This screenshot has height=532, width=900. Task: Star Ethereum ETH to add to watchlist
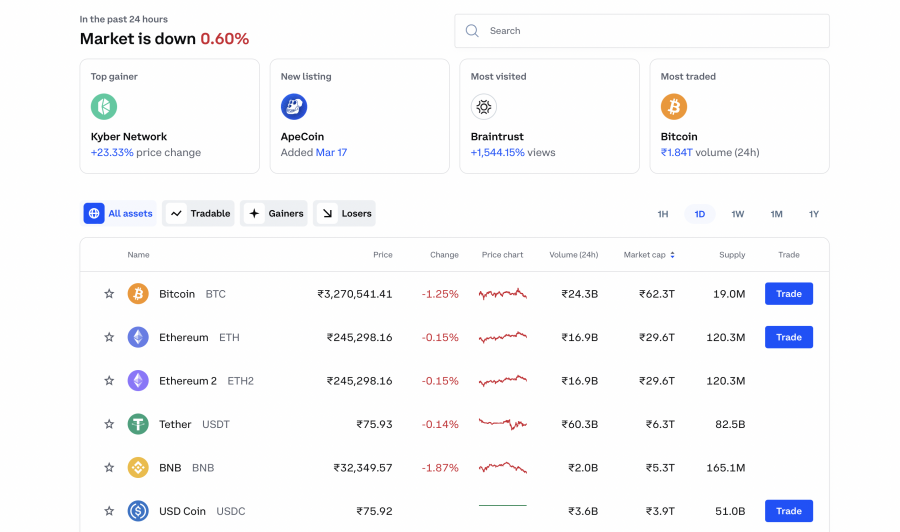109,337
